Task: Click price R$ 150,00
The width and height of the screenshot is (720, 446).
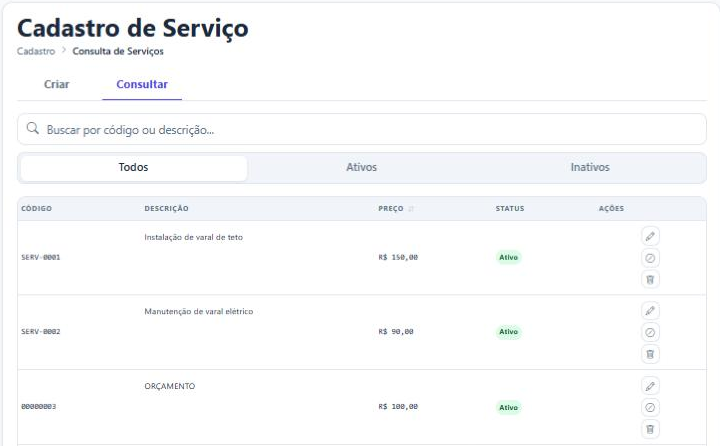Action: point(398,257)
